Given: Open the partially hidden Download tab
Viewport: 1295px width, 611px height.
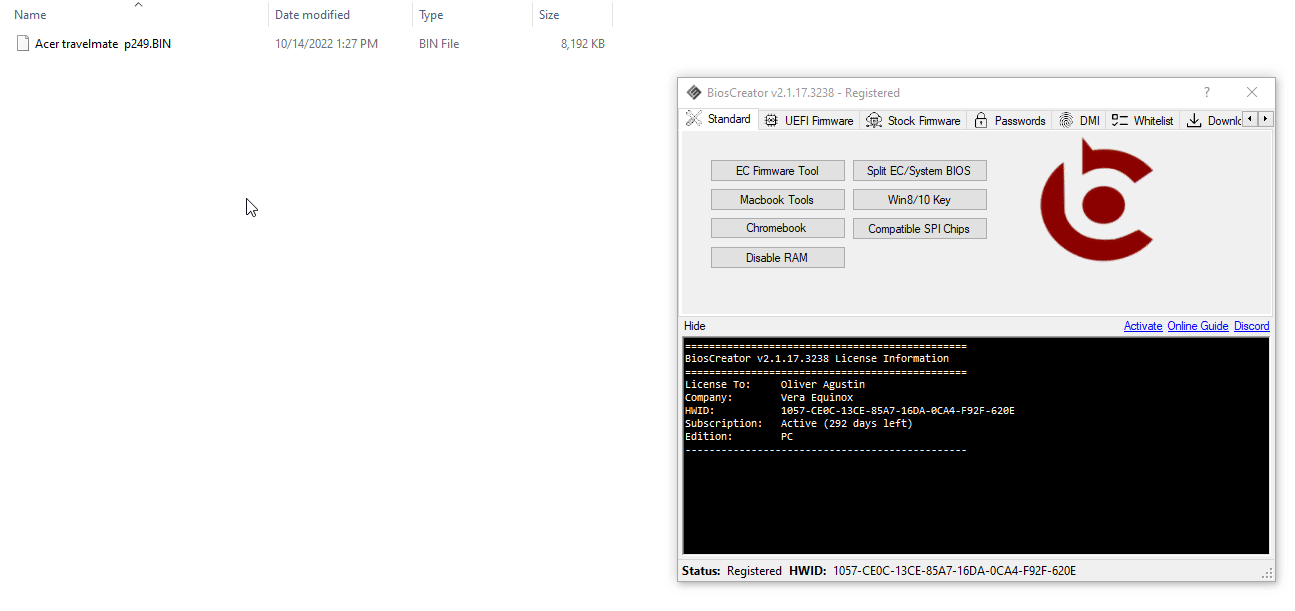Looking at the screenshot, I should coord(1212,121).
